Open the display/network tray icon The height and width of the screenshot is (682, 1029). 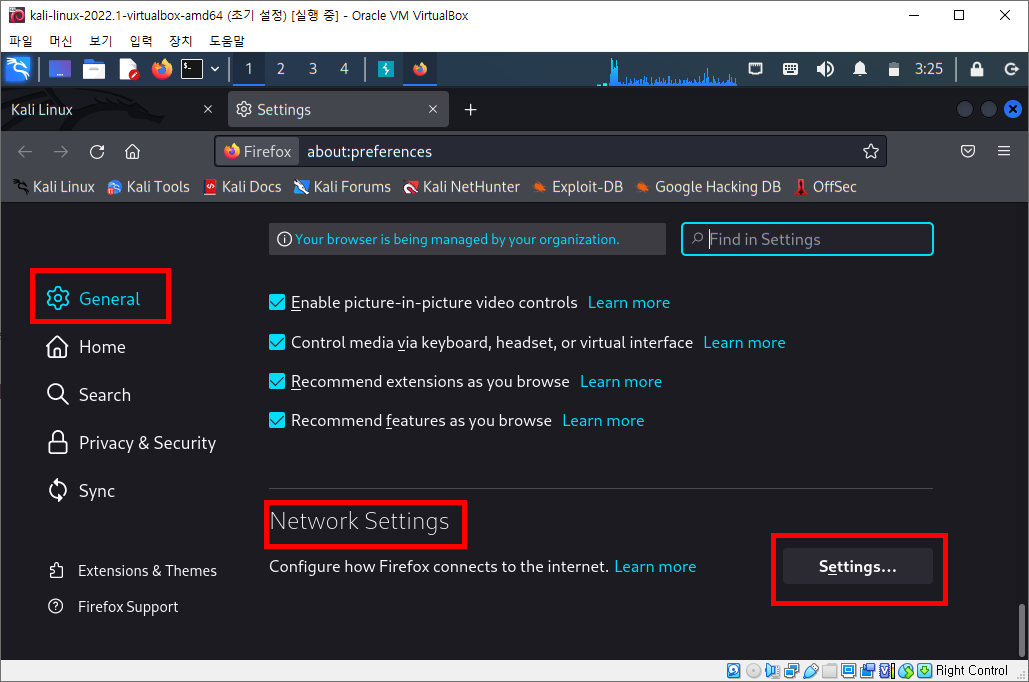(x=755, y=69)
